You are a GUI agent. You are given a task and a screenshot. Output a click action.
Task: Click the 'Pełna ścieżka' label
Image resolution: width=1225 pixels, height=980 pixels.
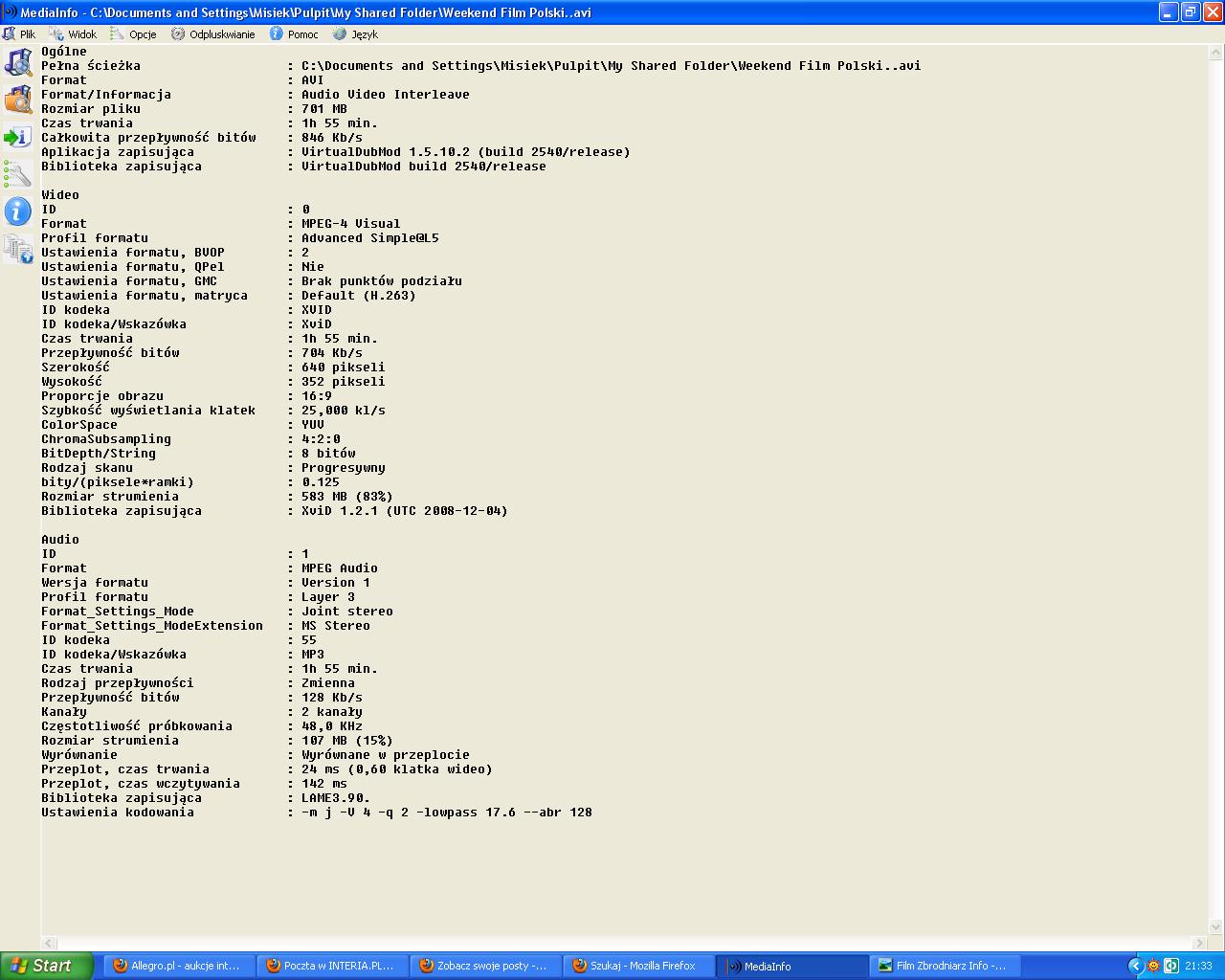(x=91, y=66)
